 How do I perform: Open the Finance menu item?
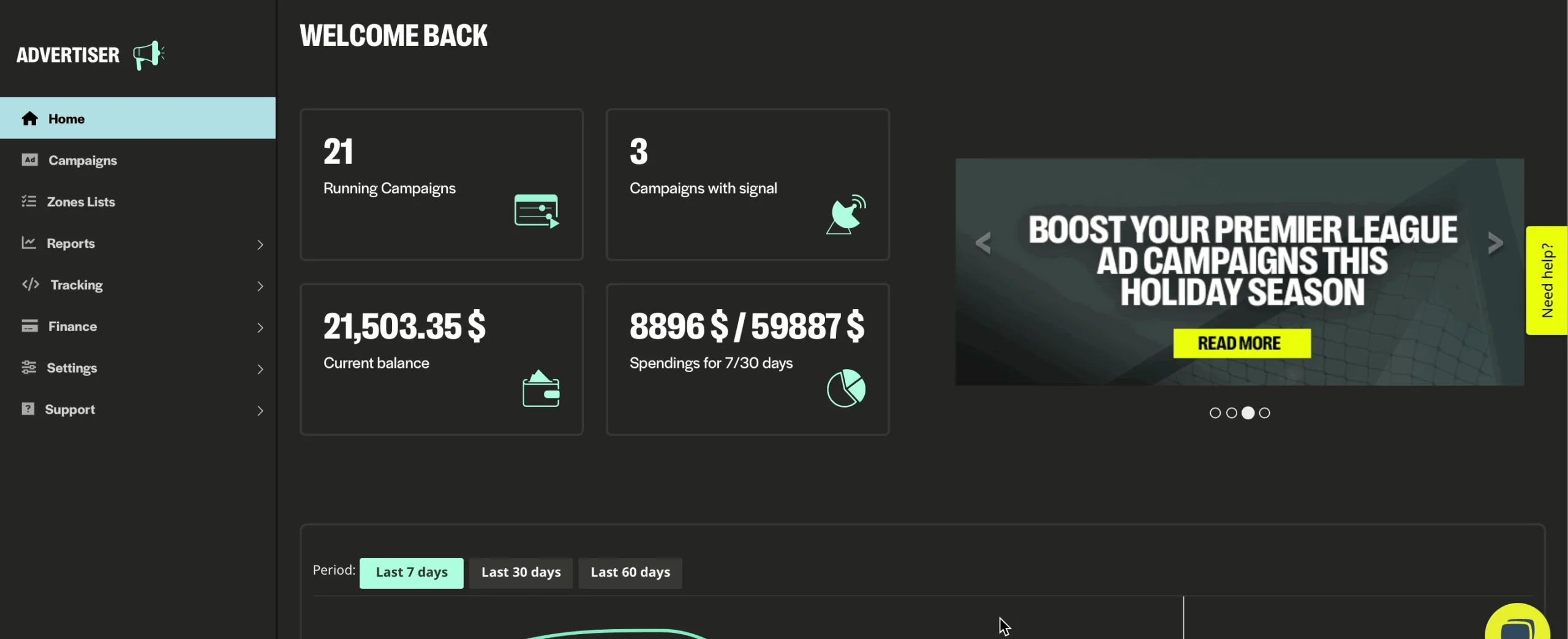click(x=138, y=326)
